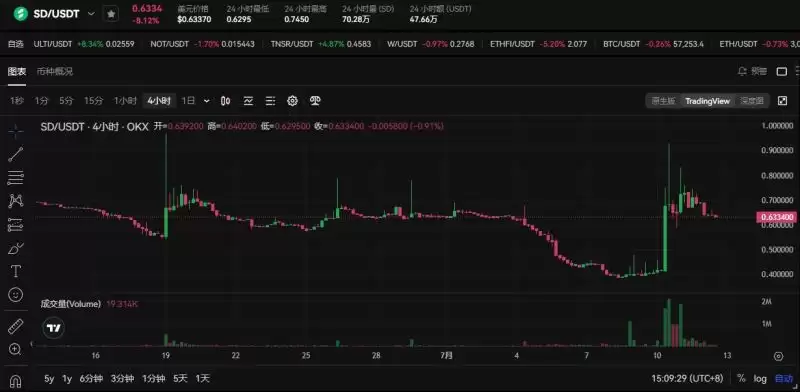
Task: Set range to 1y
Action: [x=67, y=379]
